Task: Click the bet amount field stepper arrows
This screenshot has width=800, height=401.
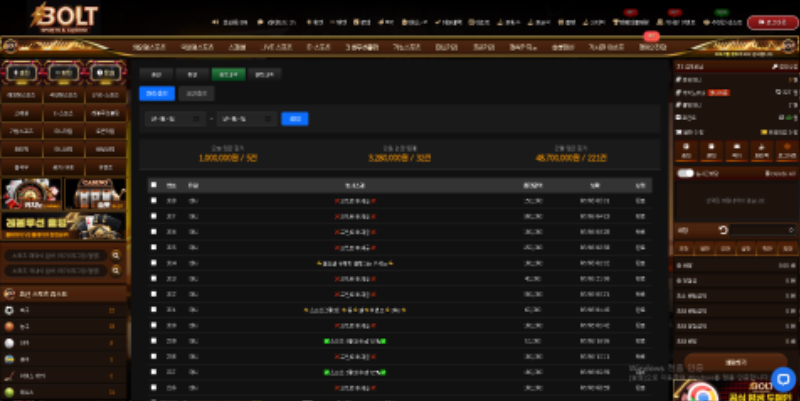Action: (x=791, y=230)
